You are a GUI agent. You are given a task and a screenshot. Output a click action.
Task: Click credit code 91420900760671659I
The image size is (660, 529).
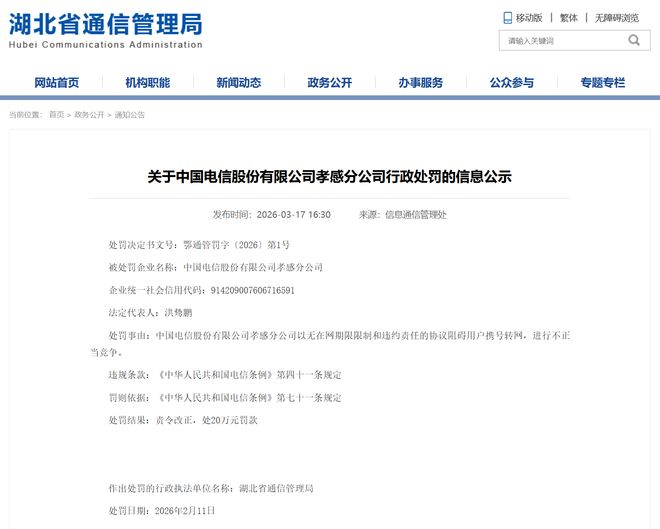(253, 290)
